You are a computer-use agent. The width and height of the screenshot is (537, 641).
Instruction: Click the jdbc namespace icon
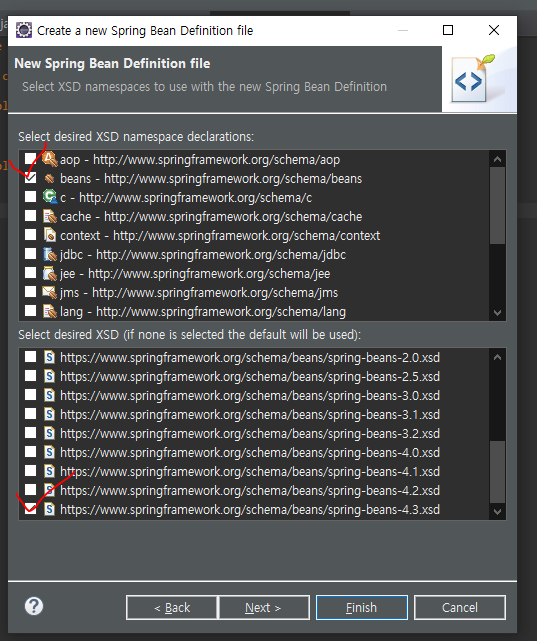coord(49,254)
